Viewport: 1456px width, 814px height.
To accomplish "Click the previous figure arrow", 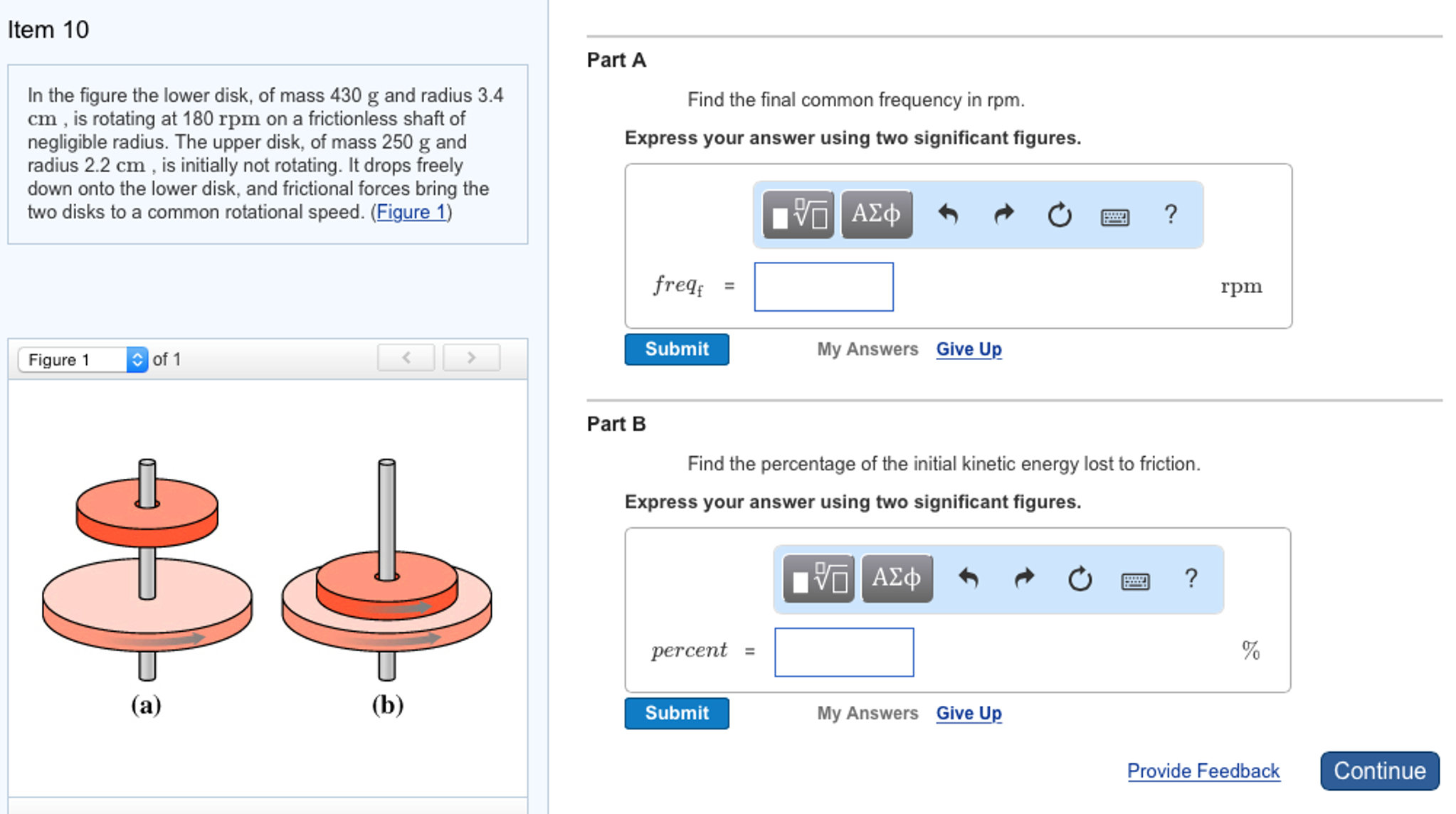I will click(405, 358).
